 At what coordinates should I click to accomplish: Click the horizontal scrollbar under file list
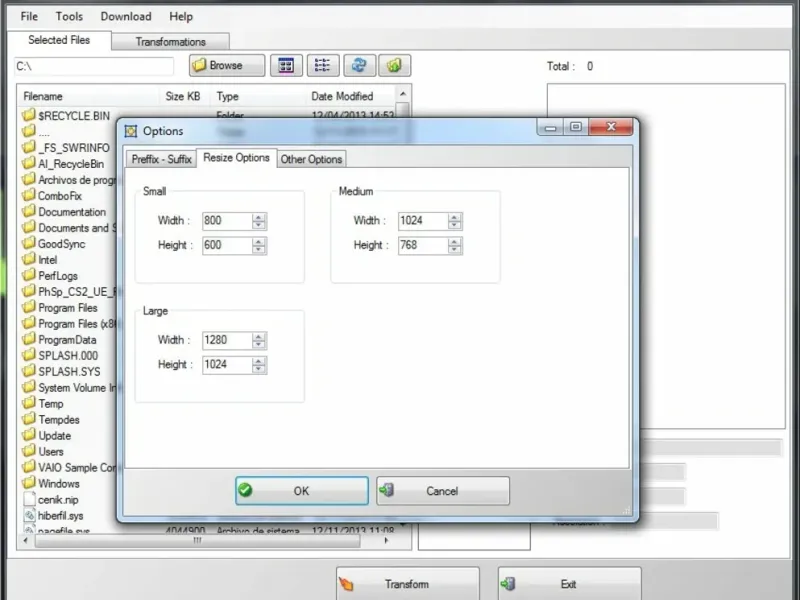point(206,540)
